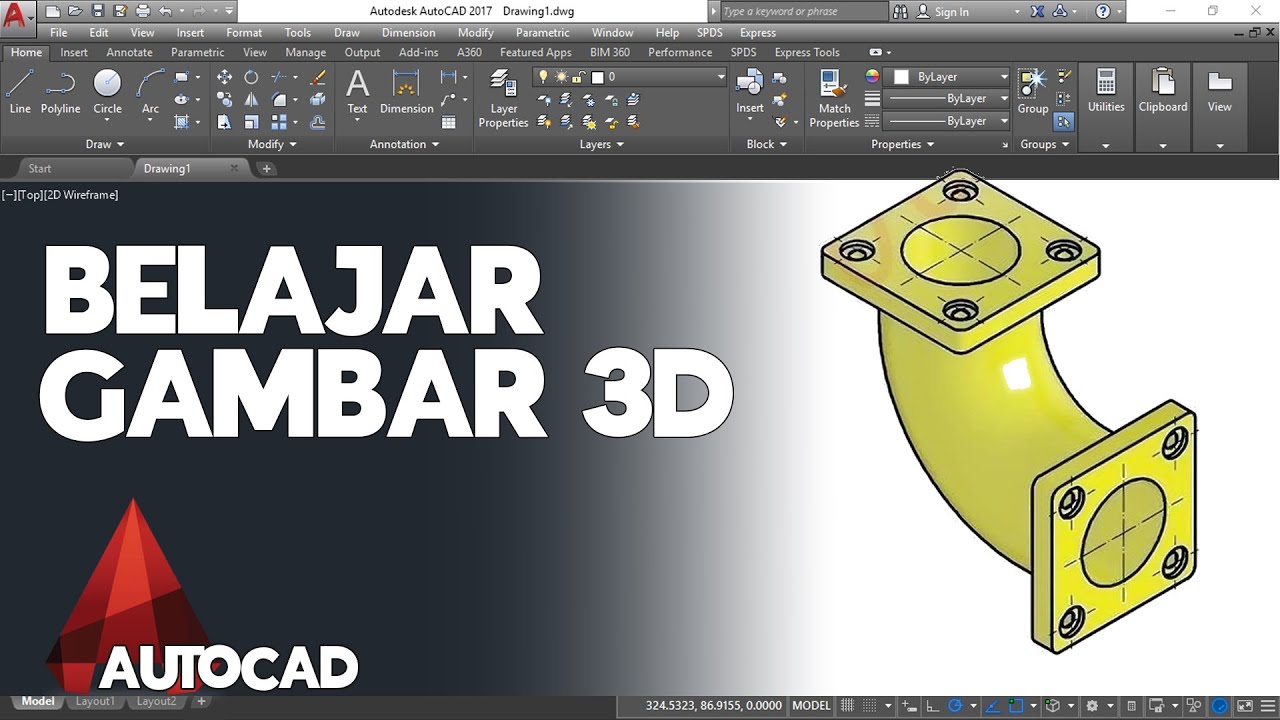Switch to Layout1 tab

tap(95, 702)
